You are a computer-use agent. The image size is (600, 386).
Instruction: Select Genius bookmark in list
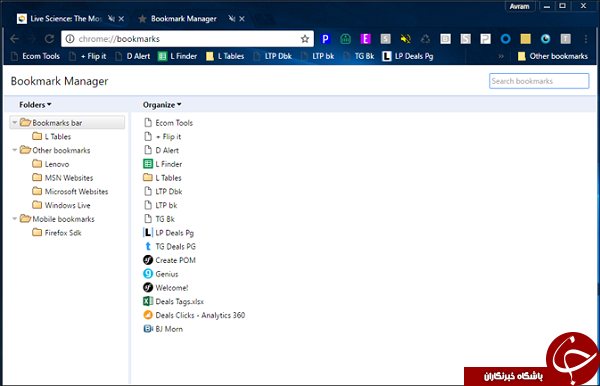[x=161, y=274]
